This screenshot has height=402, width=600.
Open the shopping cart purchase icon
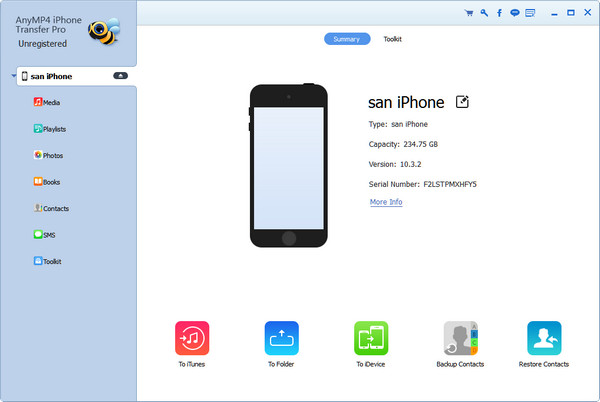click(x=469, y=13)
